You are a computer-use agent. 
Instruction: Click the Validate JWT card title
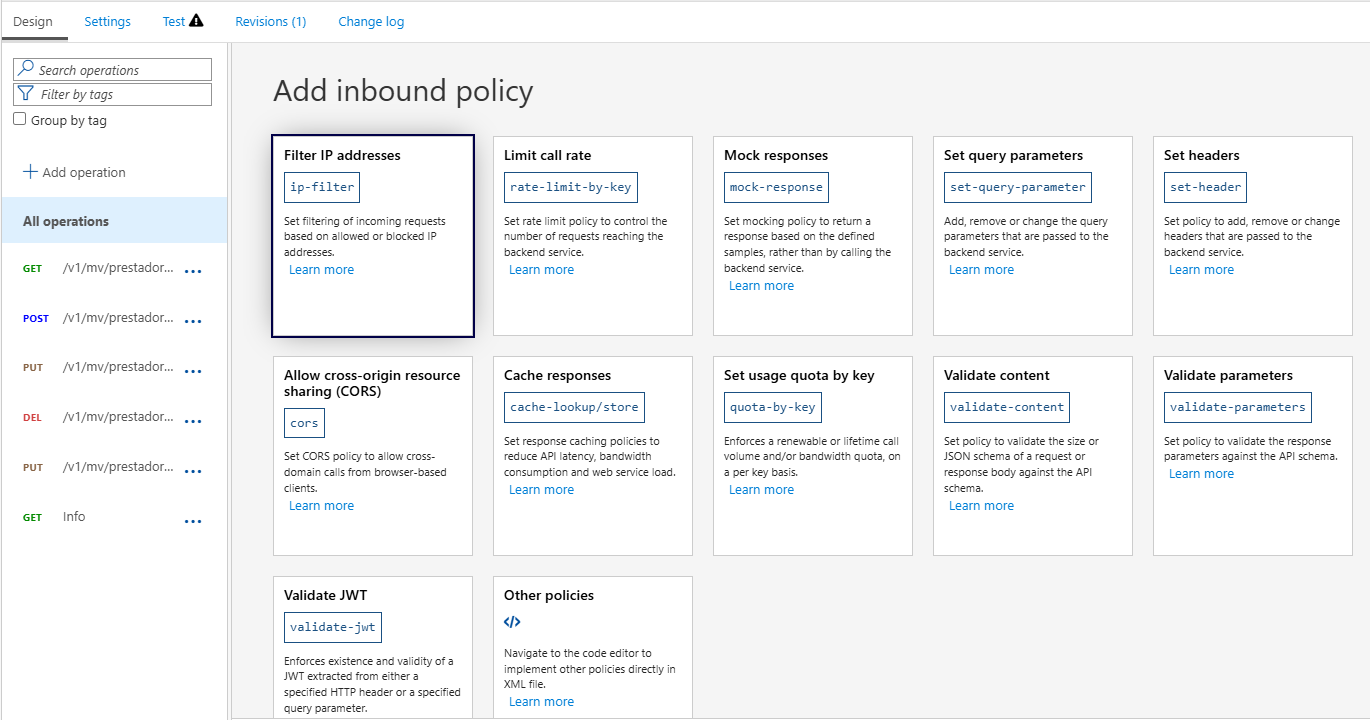pos(326,595)
